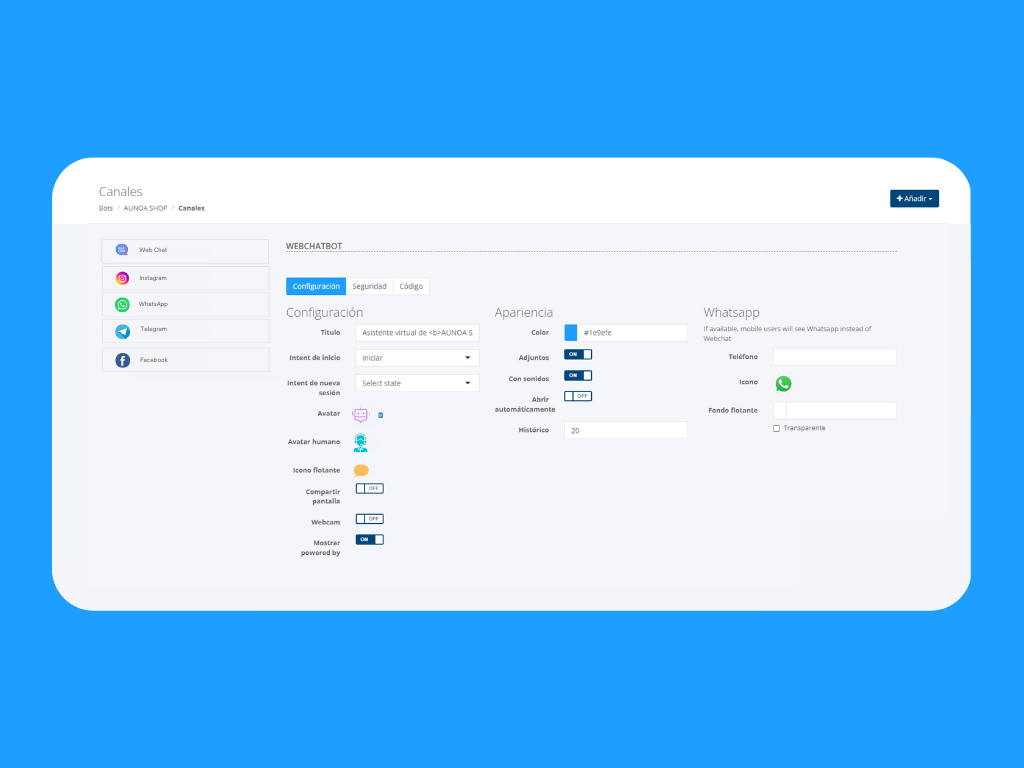Go to AUNOA SHOP breadcrumb link

coord(145,208)
